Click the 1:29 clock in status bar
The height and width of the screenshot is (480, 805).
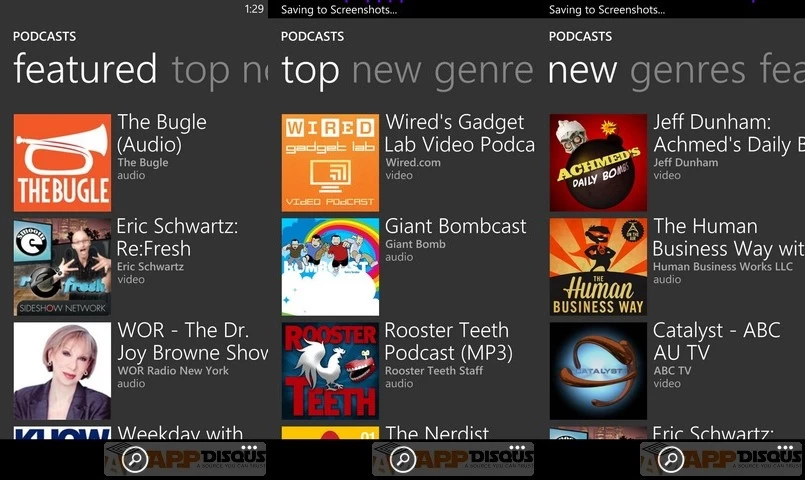[254, 9]
